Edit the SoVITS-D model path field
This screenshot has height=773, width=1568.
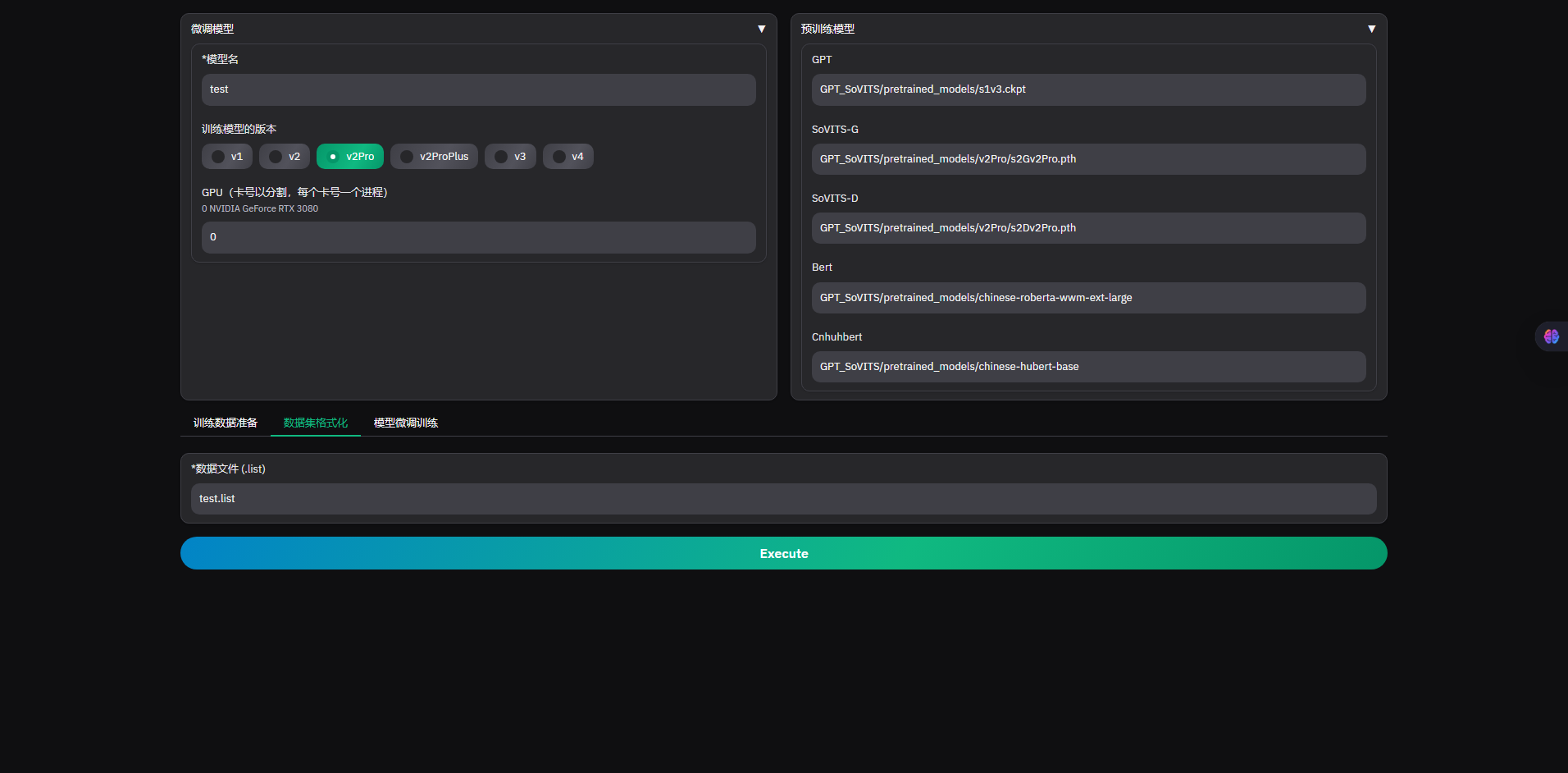point(1088,228)
